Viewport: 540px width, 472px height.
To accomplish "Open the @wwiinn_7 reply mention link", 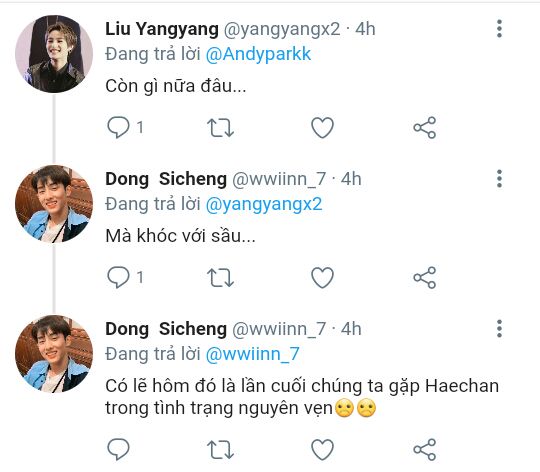I will pos(252,355).
